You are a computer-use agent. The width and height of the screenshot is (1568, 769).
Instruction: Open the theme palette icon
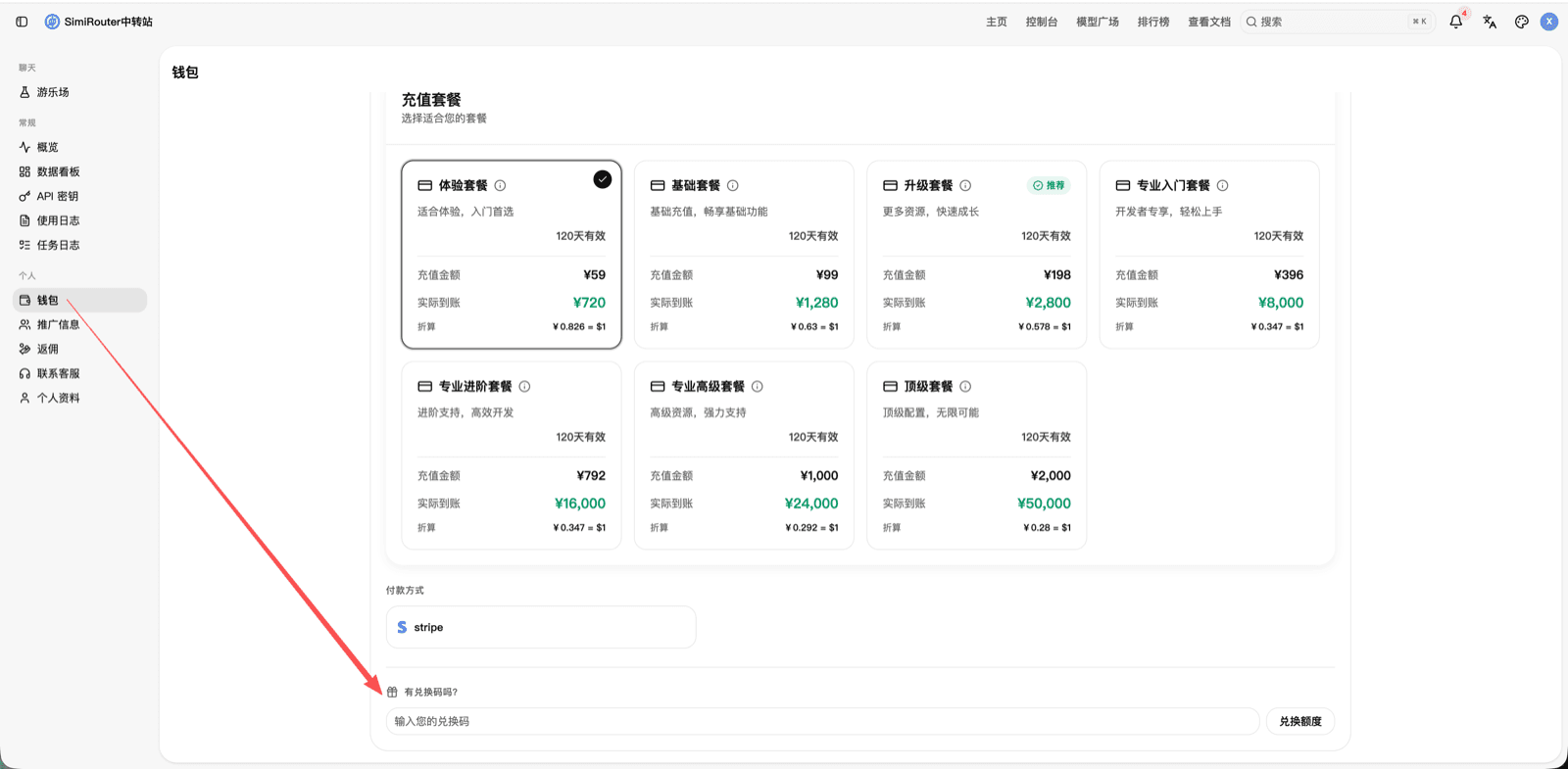pos(1522,22)
